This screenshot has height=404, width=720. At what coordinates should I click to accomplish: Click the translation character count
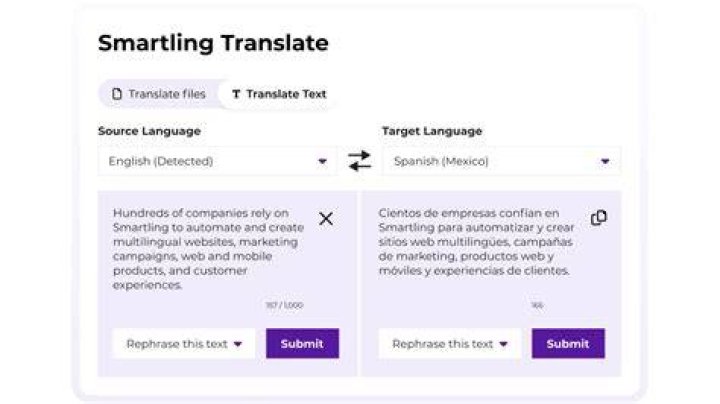537,305
